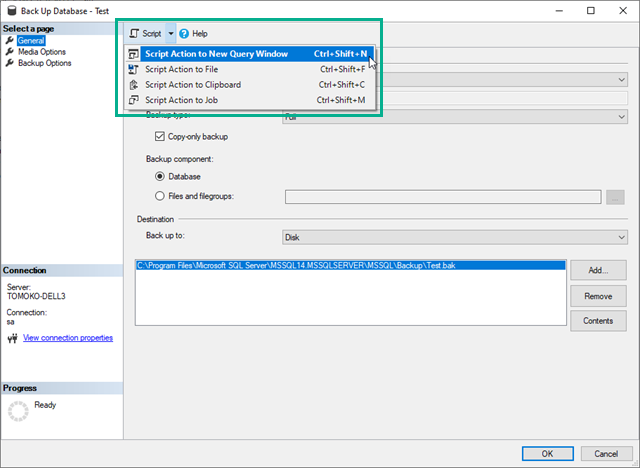
Task: Select the Database radio button
Action: (x=160, y=176)
